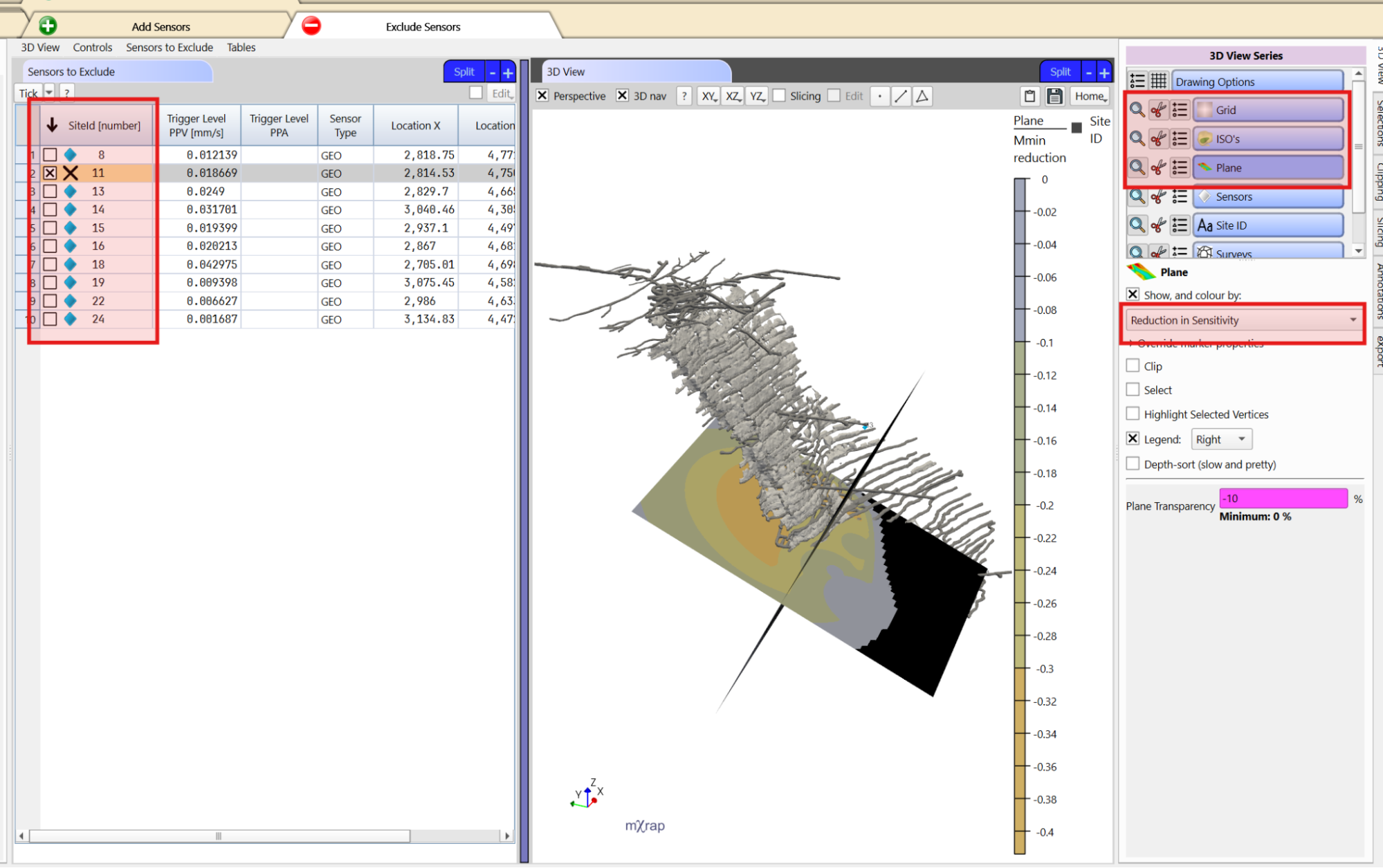Click the red minus Exclude Sensors icon

click(311, 26)
